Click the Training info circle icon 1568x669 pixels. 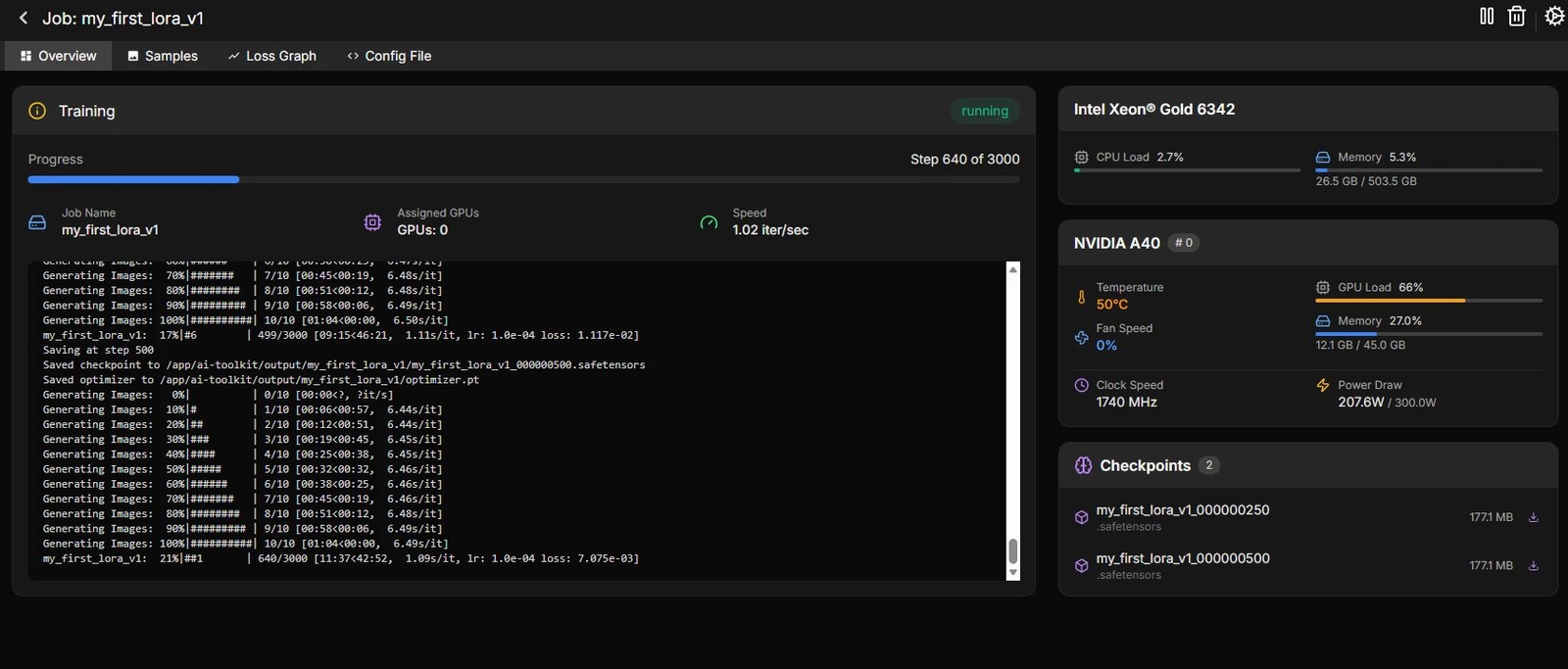pyautogui.click(x=37, y=111)
